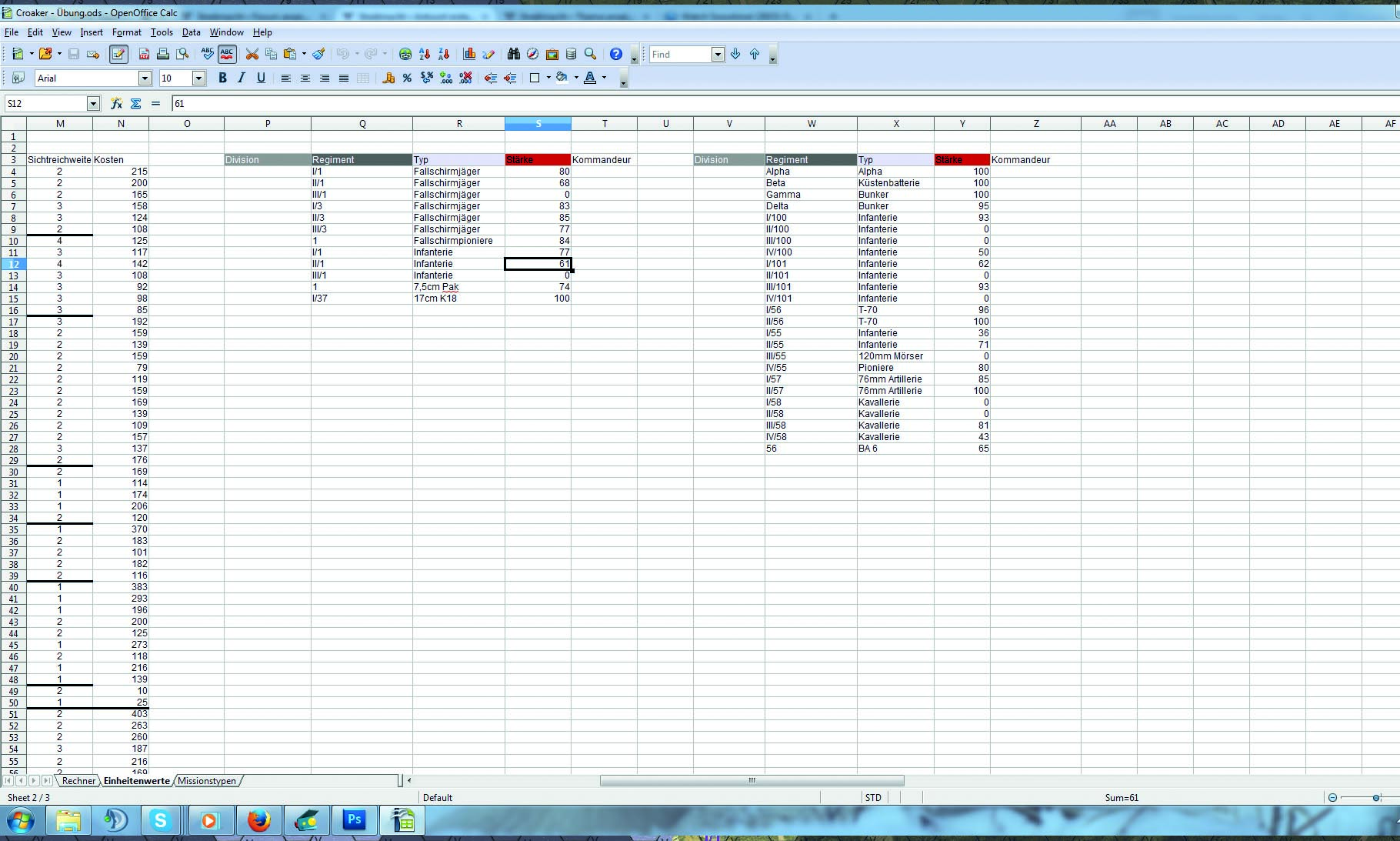1400x841 pixels.
Task: Open the Name Box dropdown arrow
Action: click(93, 103)
